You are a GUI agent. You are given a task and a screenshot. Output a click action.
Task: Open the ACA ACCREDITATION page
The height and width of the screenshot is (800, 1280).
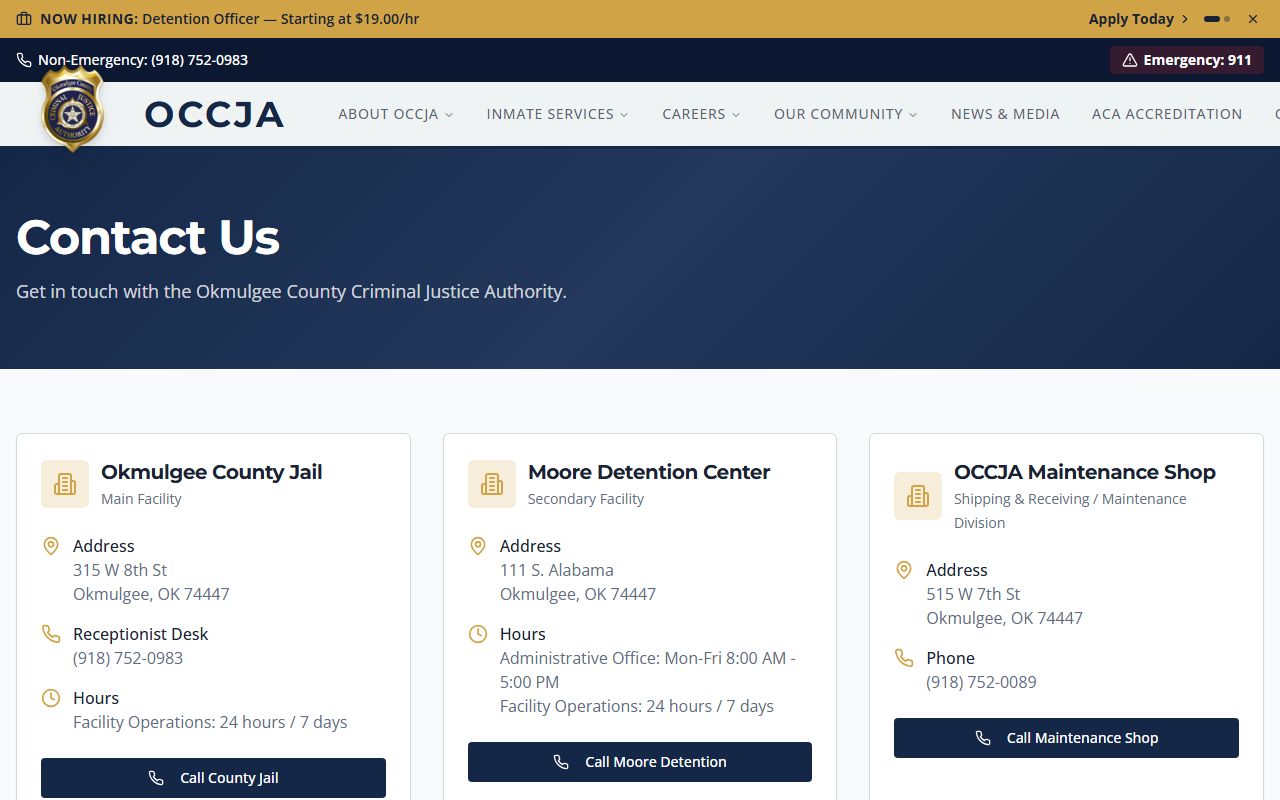pyautogui.click(x=1167, y=114)
